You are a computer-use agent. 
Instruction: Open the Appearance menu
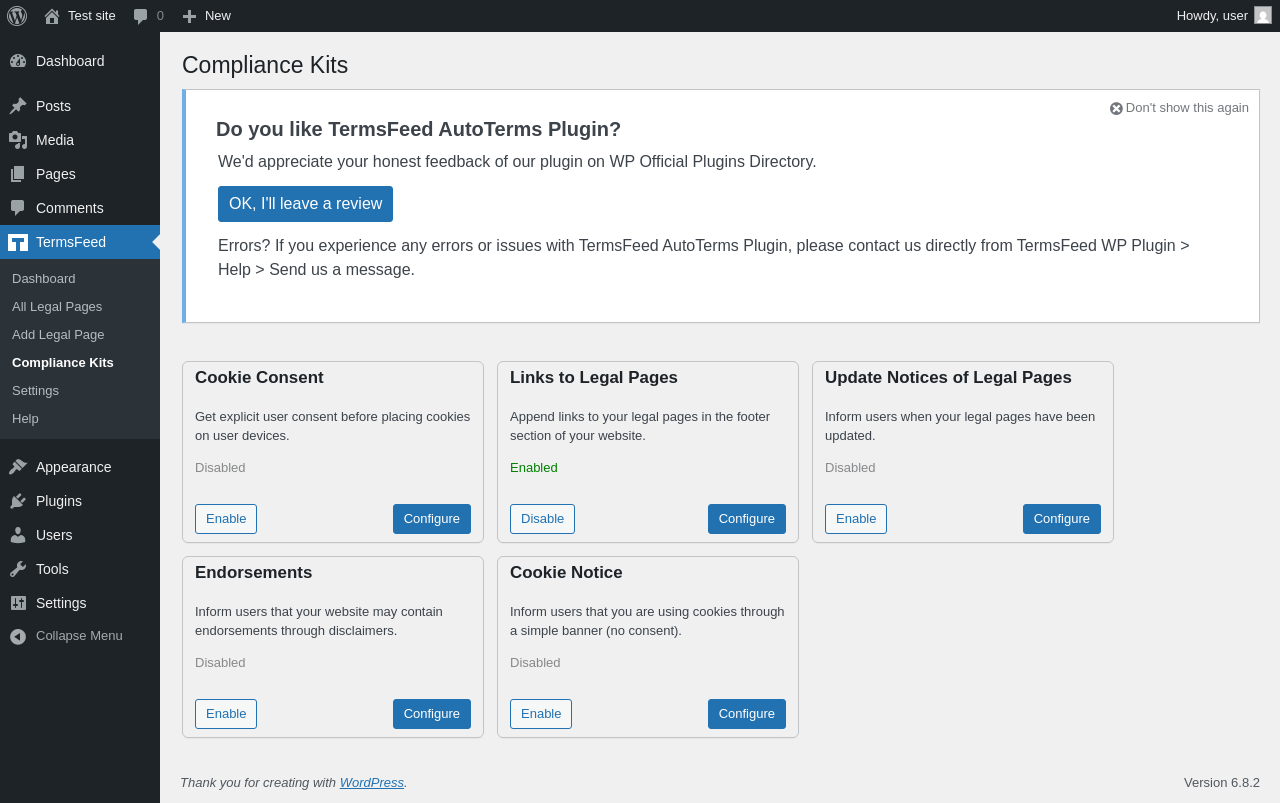pyautogui.click(x=80, y=467)
